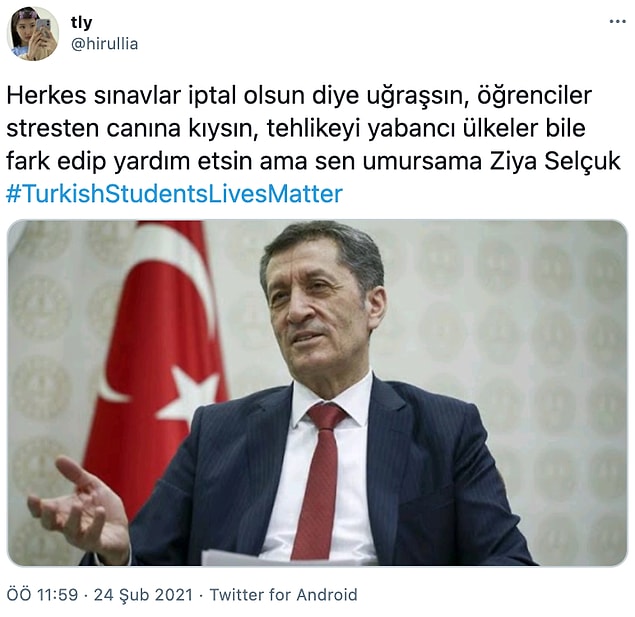Screen dimensions: 635x617
Task: Click the word stresten in the tweet
Action: [x=53, y=129]
